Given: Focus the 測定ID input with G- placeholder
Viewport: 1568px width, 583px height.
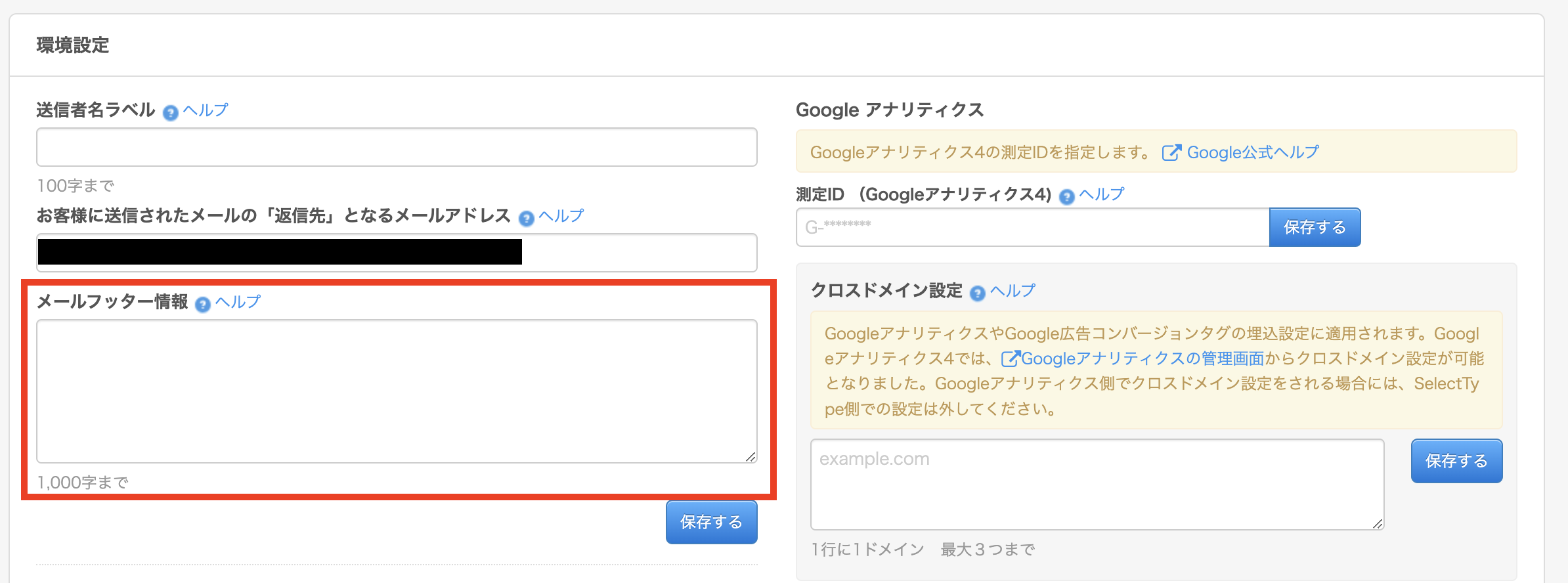Looking at the screenshot, I should tap(1032, 228).
